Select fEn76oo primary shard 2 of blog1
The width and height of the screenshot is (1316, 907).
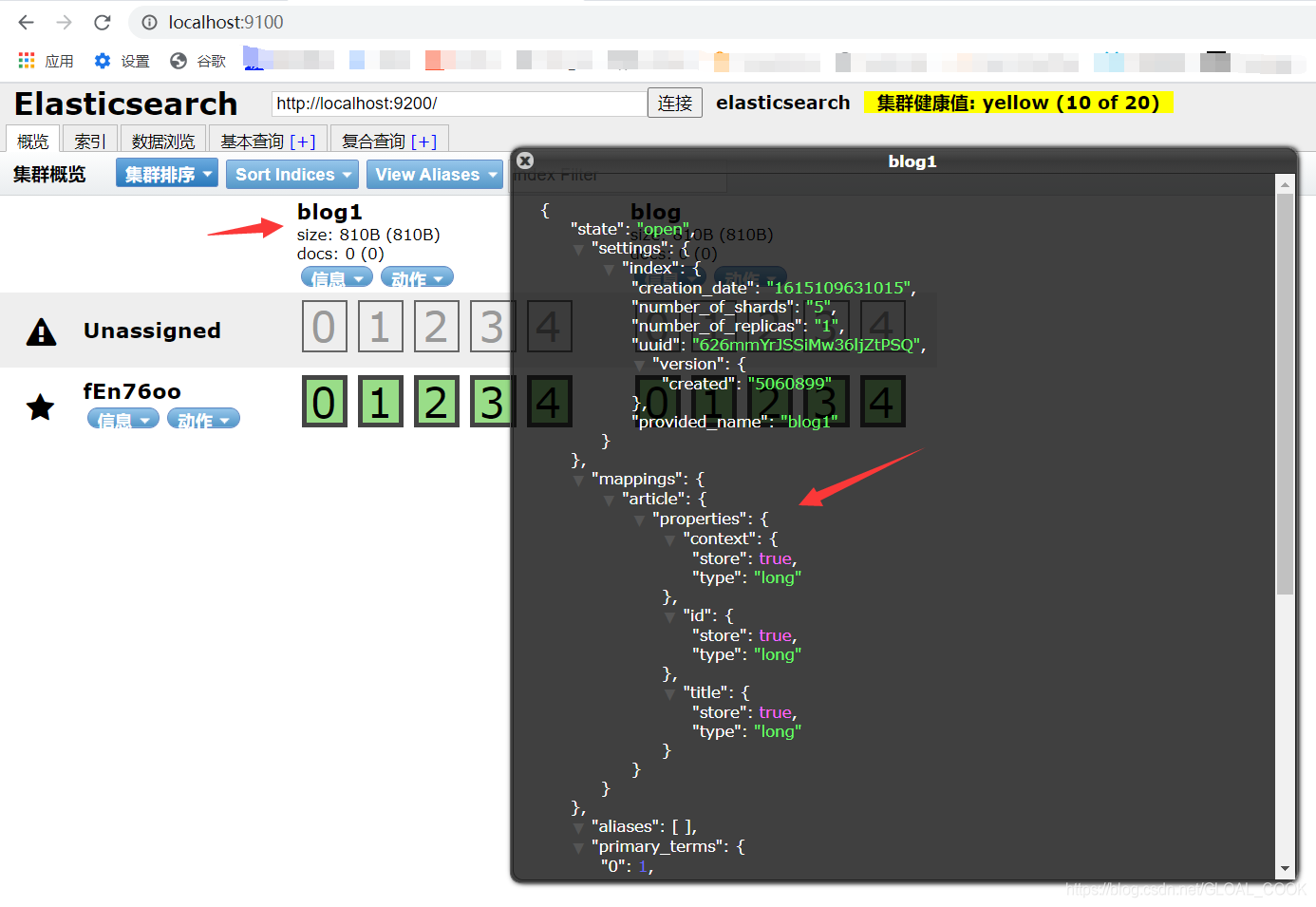click(x=436, y=402)
